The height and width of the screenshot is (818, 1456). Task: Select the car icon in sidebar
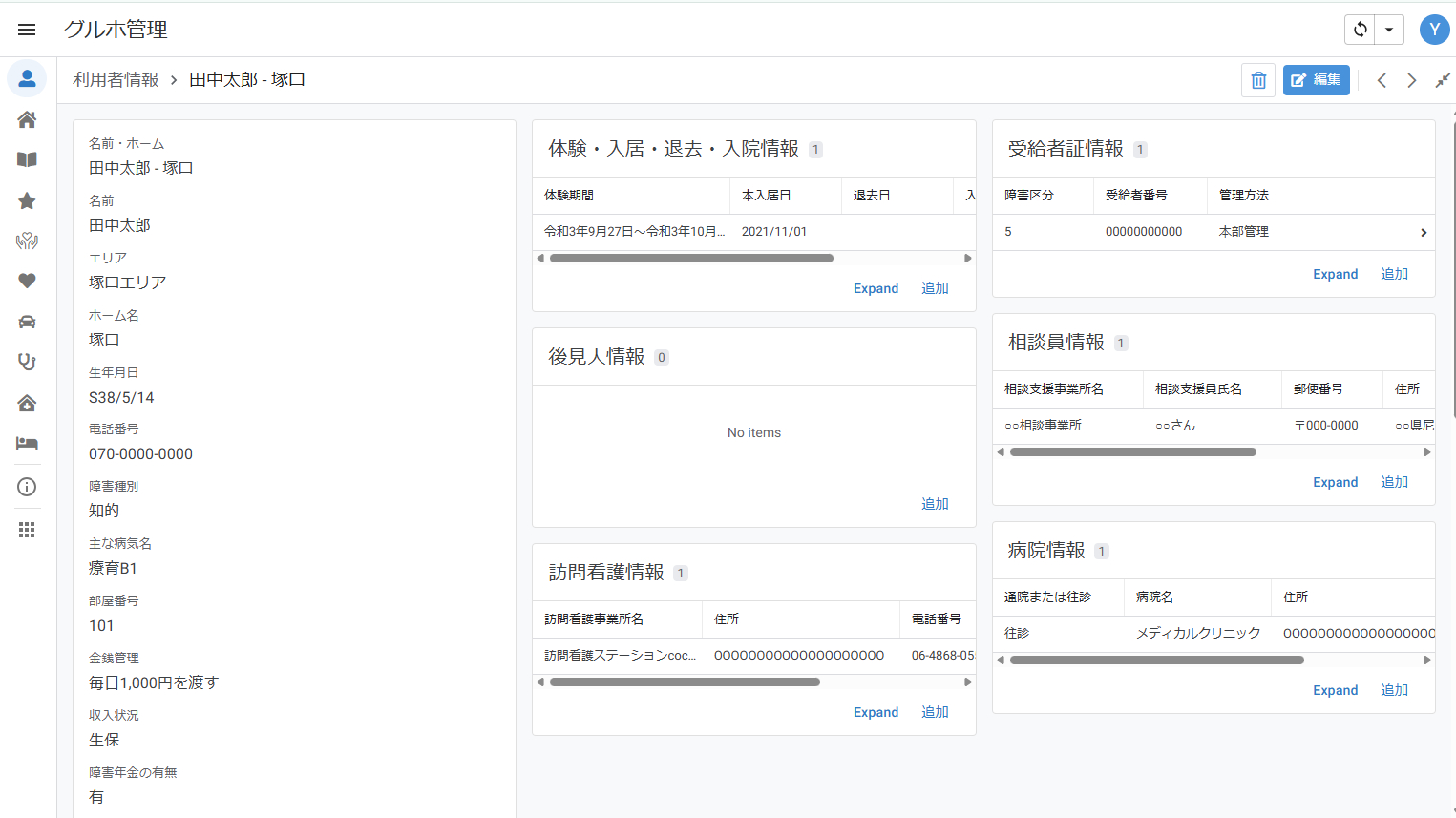tap(27, 322)
